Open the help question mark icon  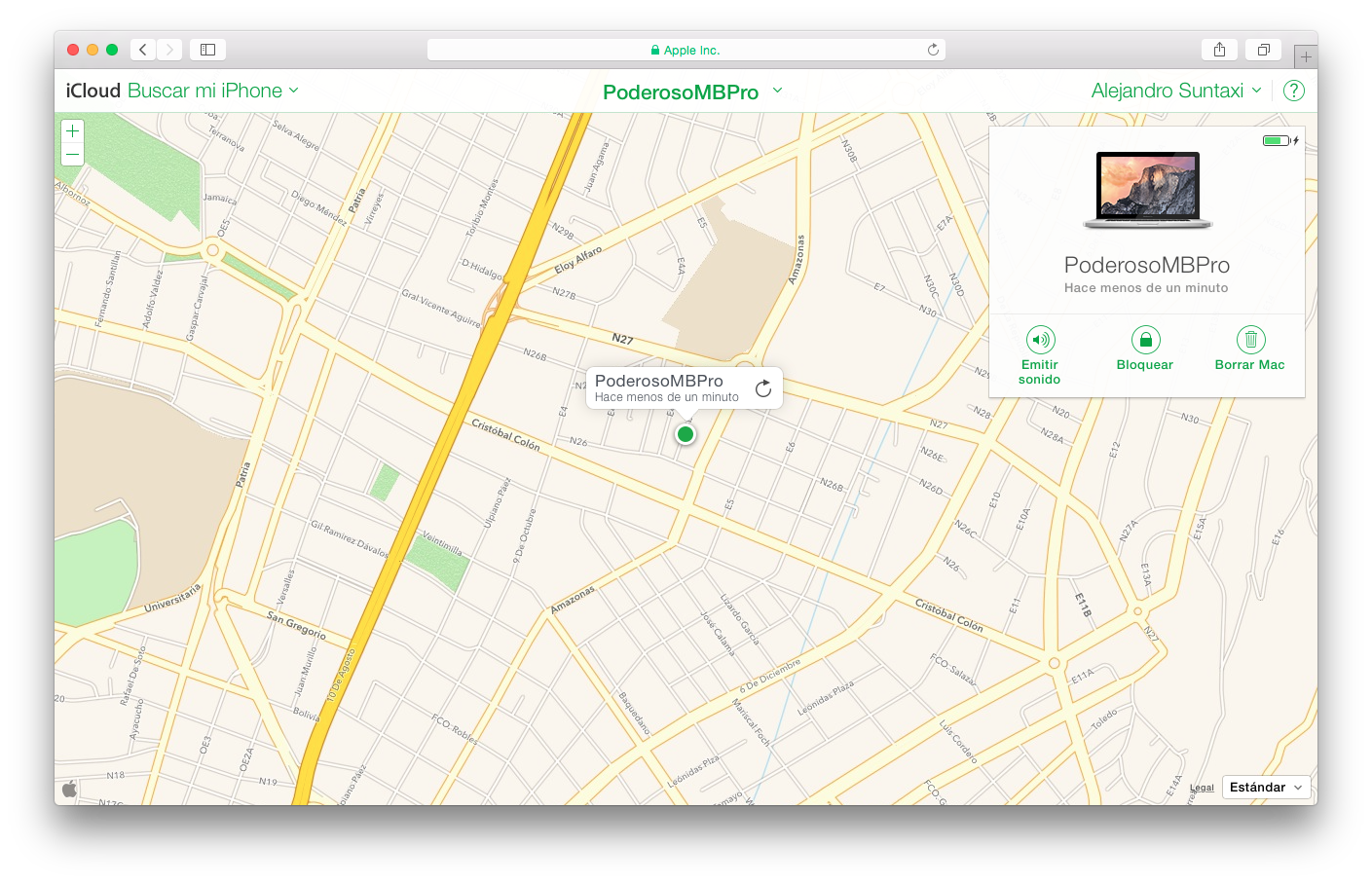point(1294,91)
